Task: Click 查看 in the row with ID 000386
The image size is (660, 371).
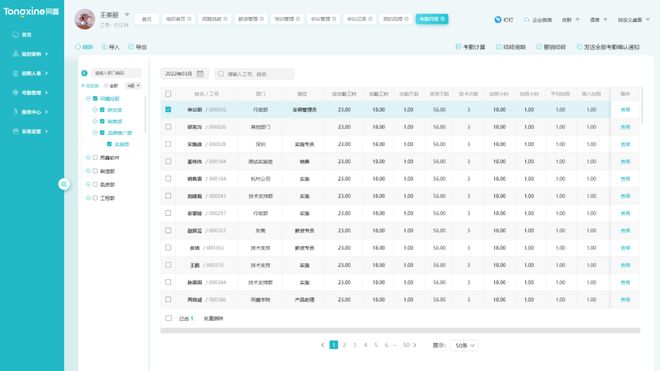Action: (x=625, y=299)
